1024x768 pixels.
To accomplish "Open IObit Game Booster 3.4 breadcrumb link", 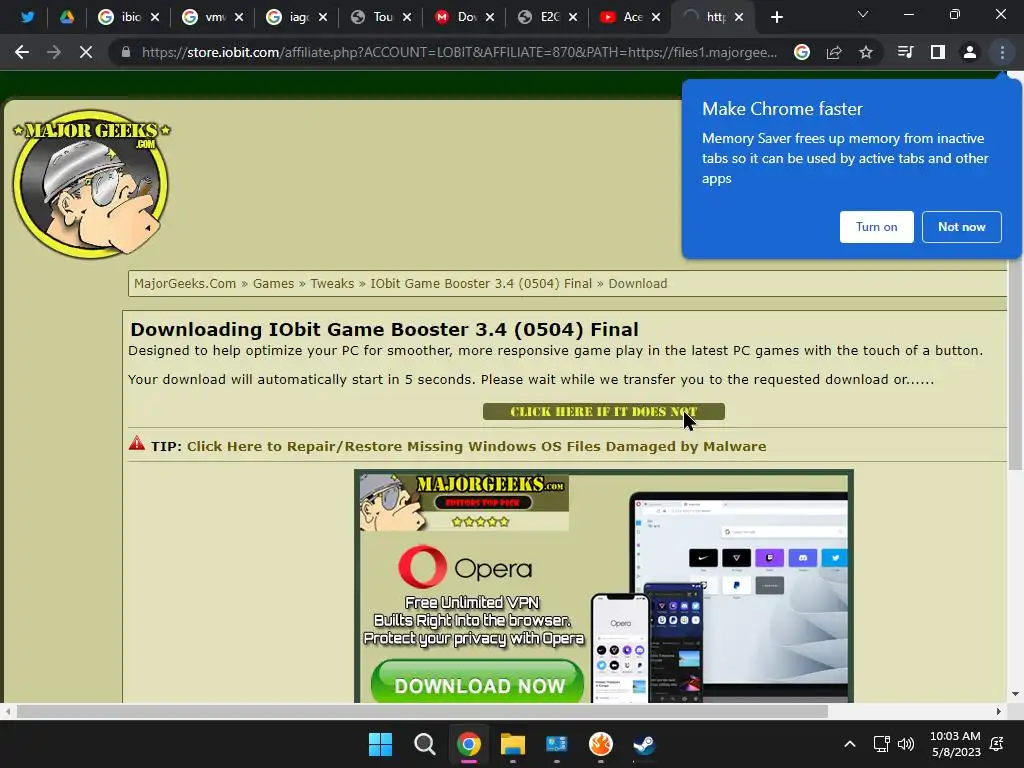I will click(x=481, y=283).
